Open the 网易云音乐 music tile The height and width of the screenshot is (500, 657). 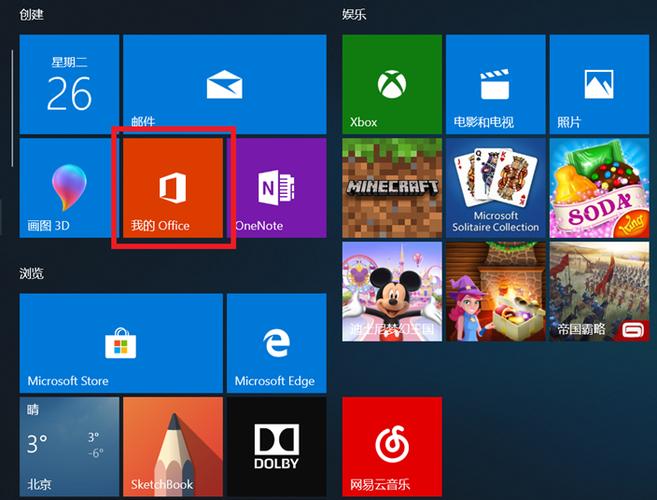391,446
